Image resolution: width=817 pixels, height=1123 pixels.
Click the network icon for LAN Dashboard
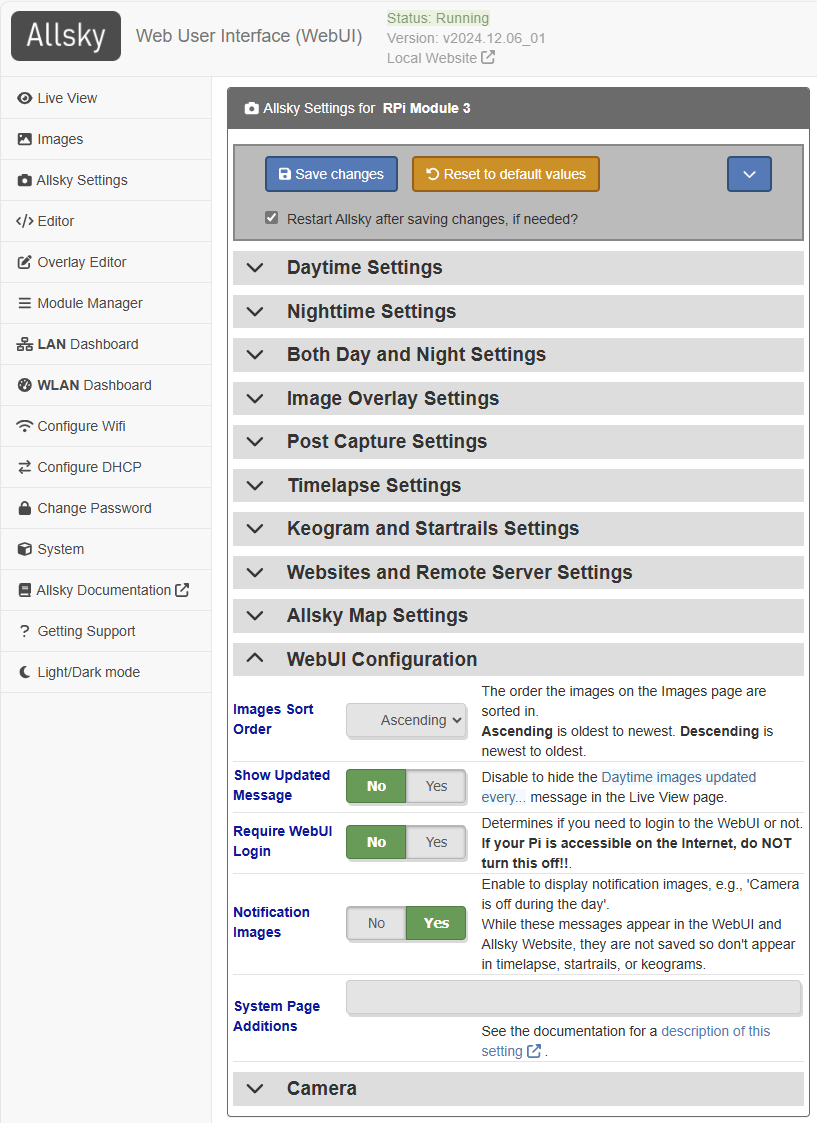point(25,344)
